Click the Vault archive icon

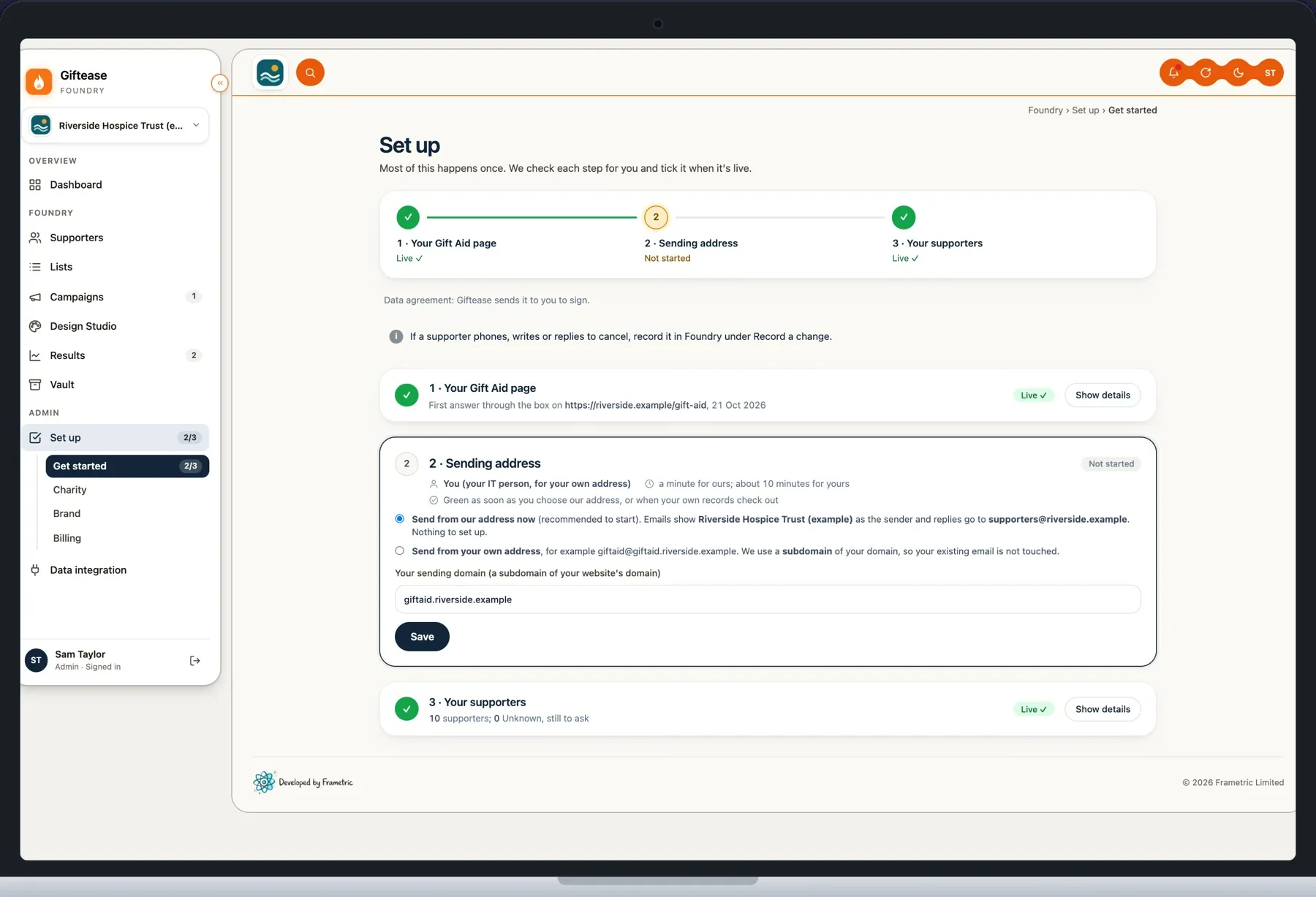[x=35, y=385]
